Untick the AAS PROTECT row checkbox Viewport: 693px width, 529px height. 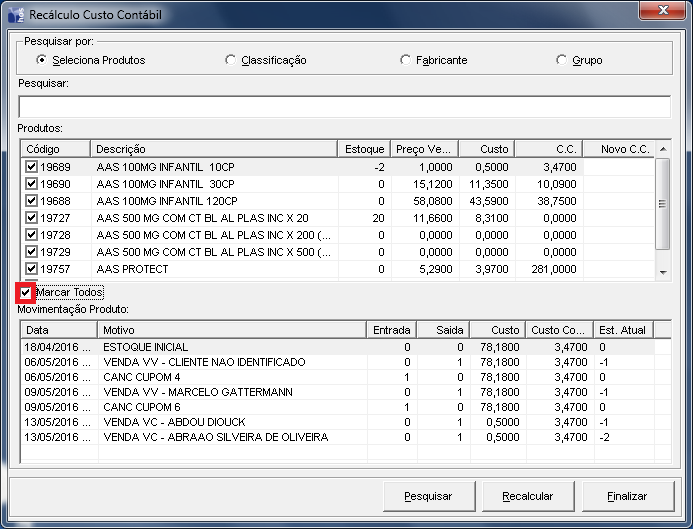(32, 269)
